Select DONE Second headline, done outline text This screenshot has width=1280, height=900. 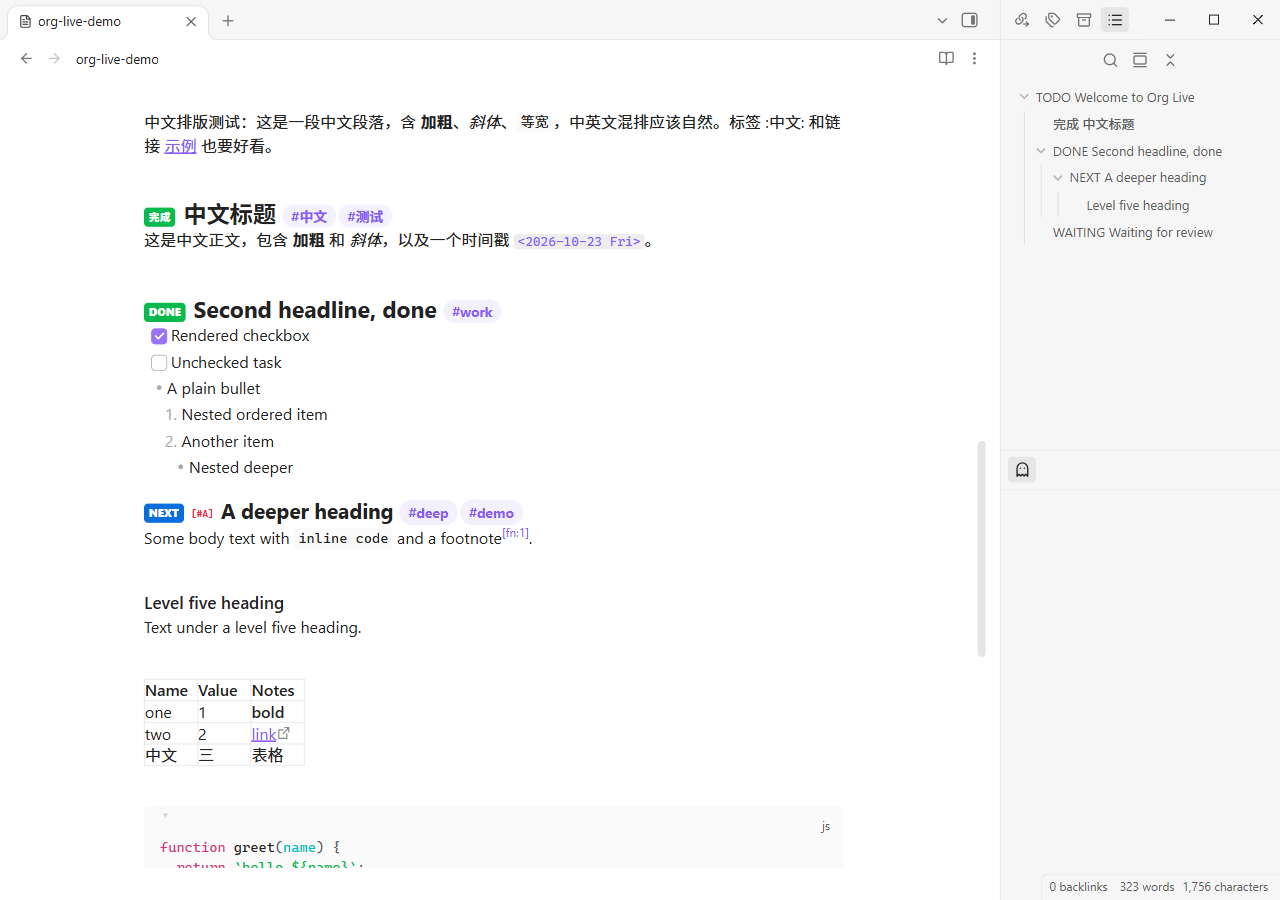click(1137, 151)
